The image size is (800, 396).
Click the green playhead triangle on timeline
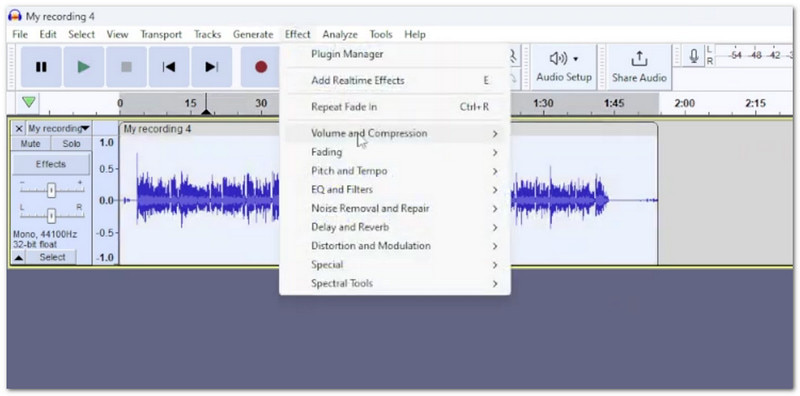tap(29, 102)
